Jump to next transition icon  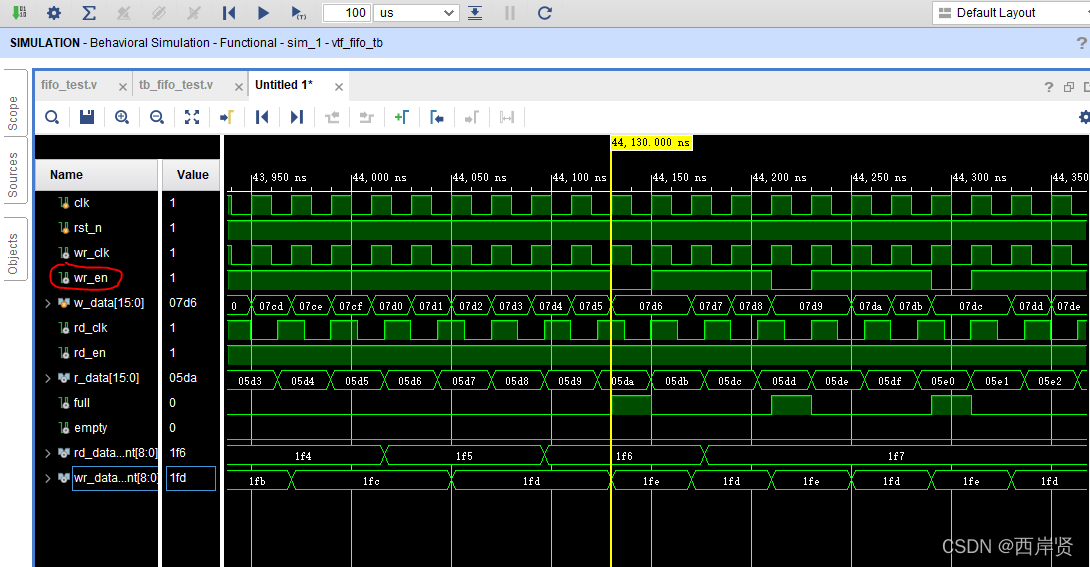367,117
